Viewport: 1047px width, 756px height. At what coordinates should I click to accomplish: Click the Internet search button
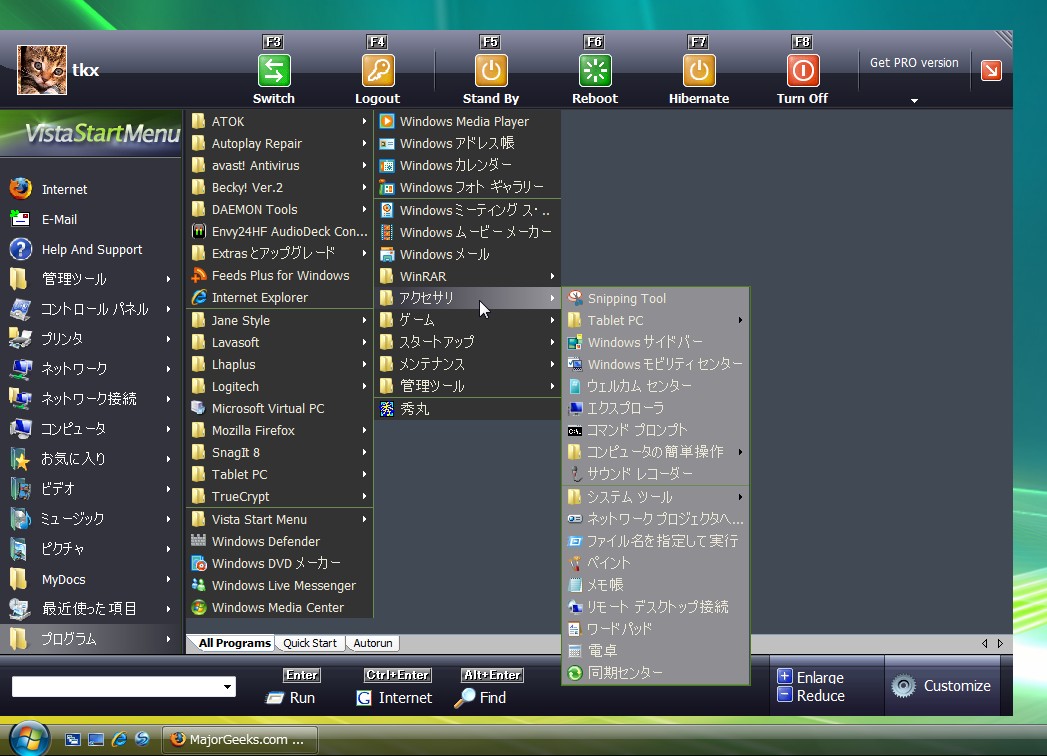[394, 697]
